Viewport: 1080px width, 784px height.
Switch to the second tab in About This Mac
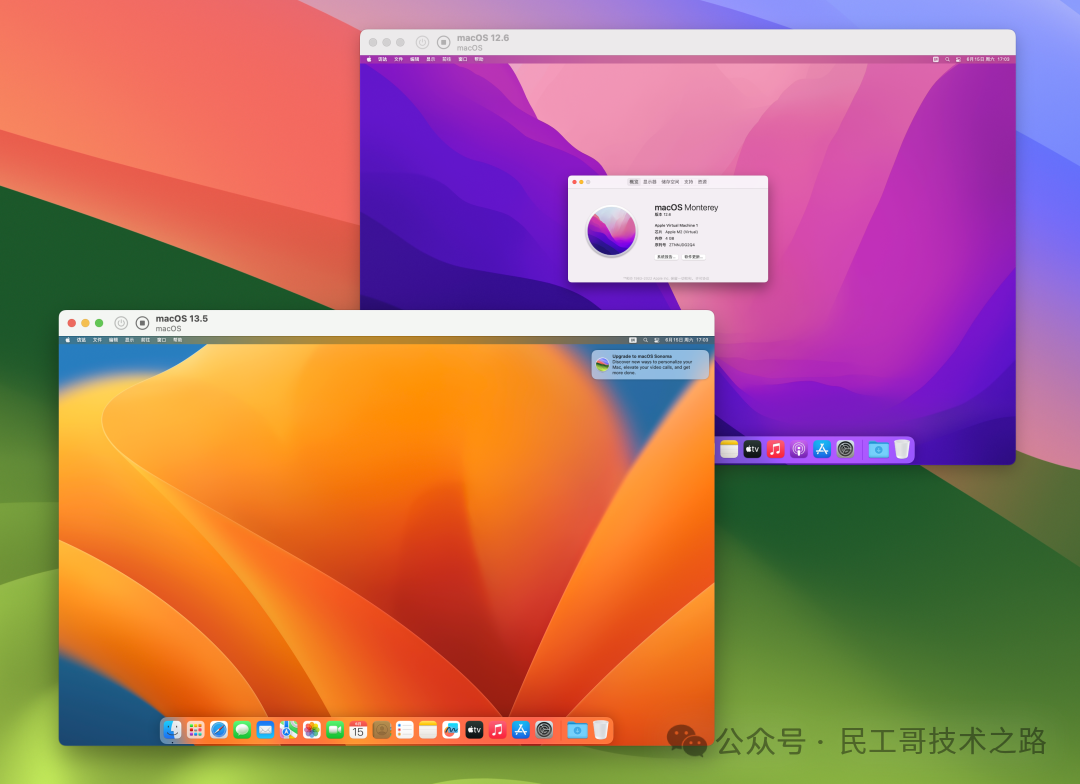(650, 182)
